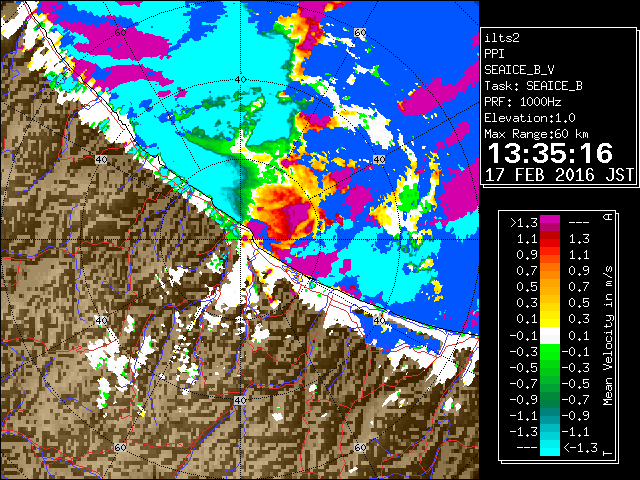
Task: Click the radar origin where dotted axes cross
Action: coord(240,240)
